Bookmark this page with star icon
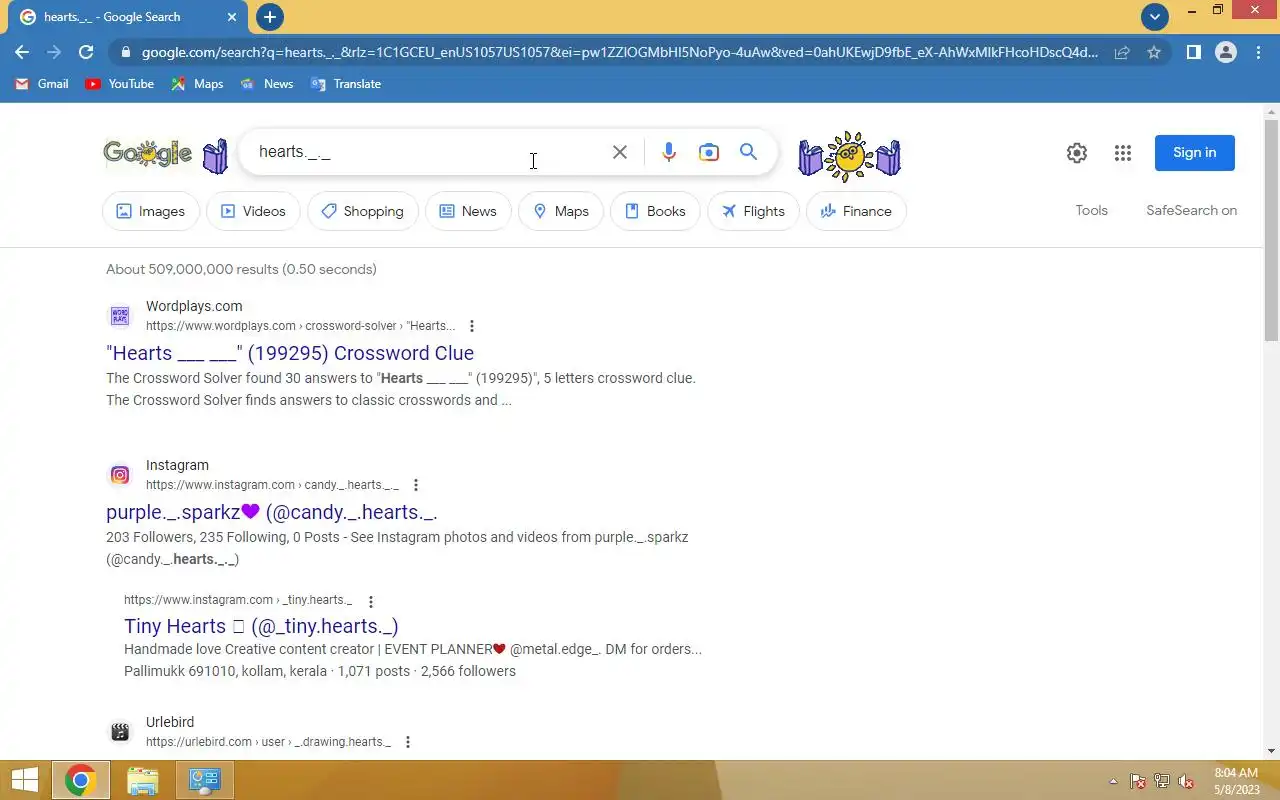 (x=1154, y=52)
